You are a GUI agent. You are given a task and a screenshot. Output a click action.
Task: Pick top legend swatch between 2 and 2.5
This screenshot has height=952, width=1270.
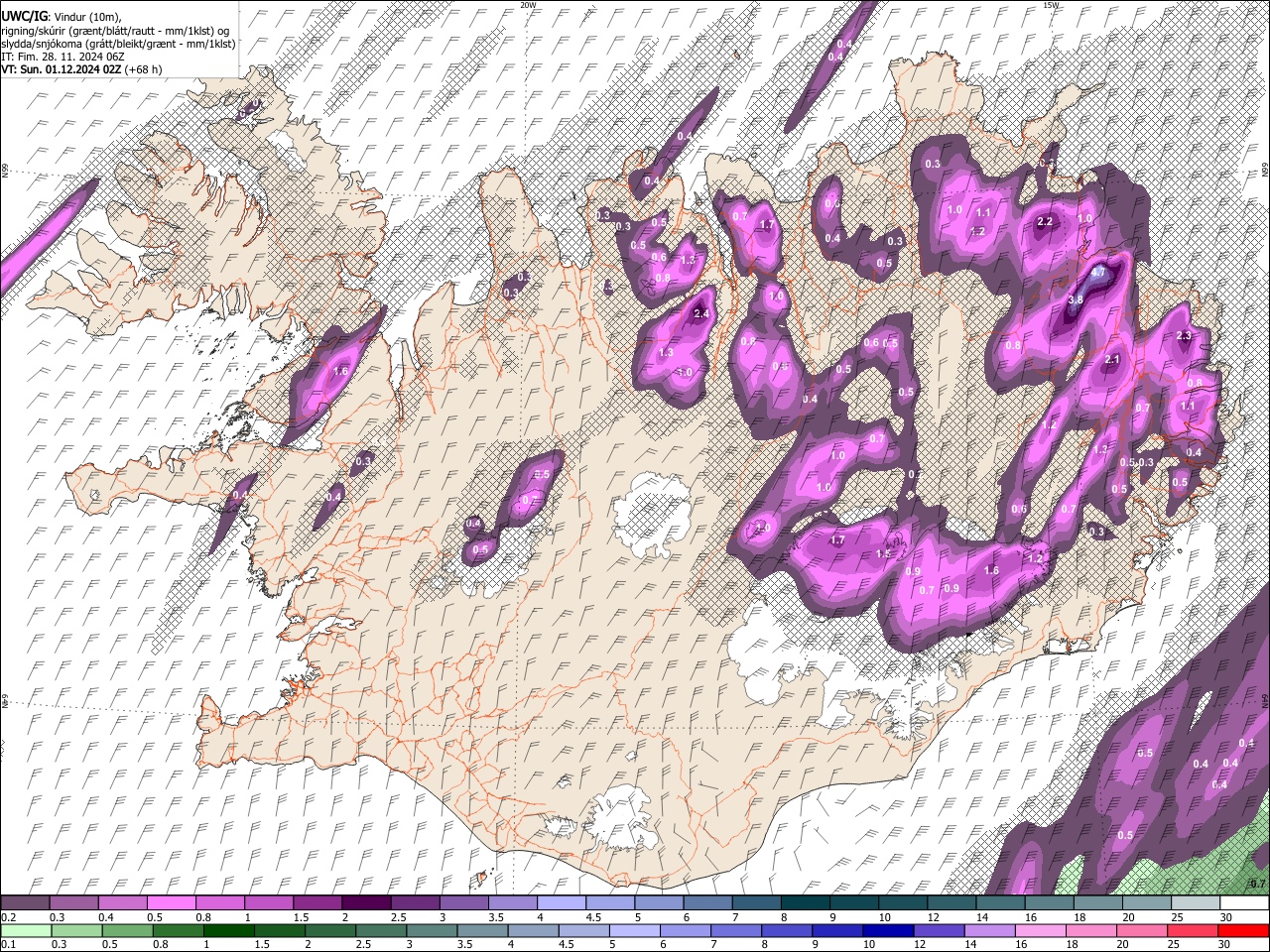pos(366,903)
